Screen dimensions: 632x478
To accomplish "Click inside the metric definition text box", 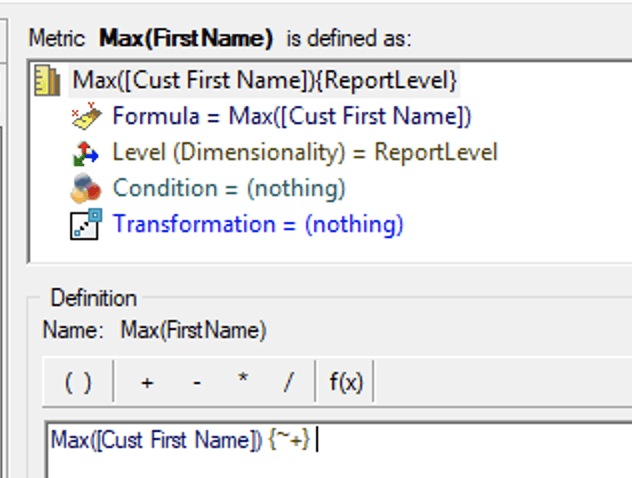I will 339,449.
